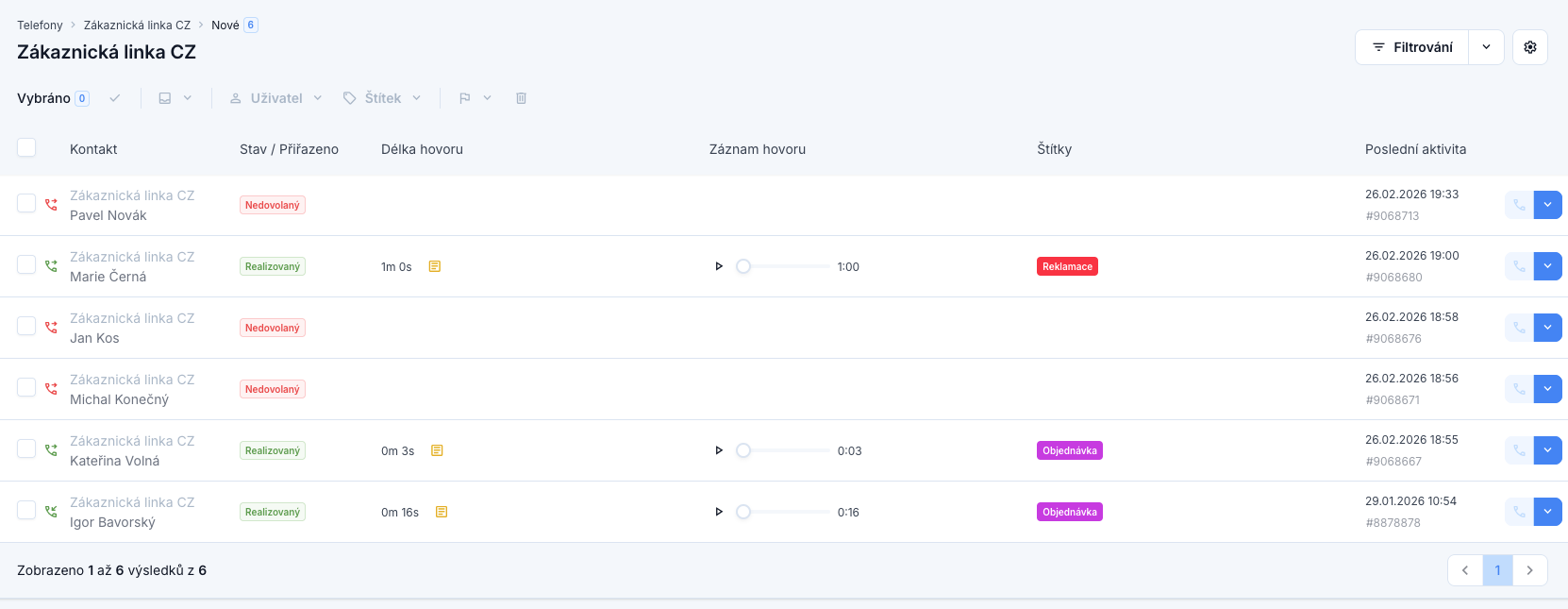Play the call recording for Marie Černá

719,266
